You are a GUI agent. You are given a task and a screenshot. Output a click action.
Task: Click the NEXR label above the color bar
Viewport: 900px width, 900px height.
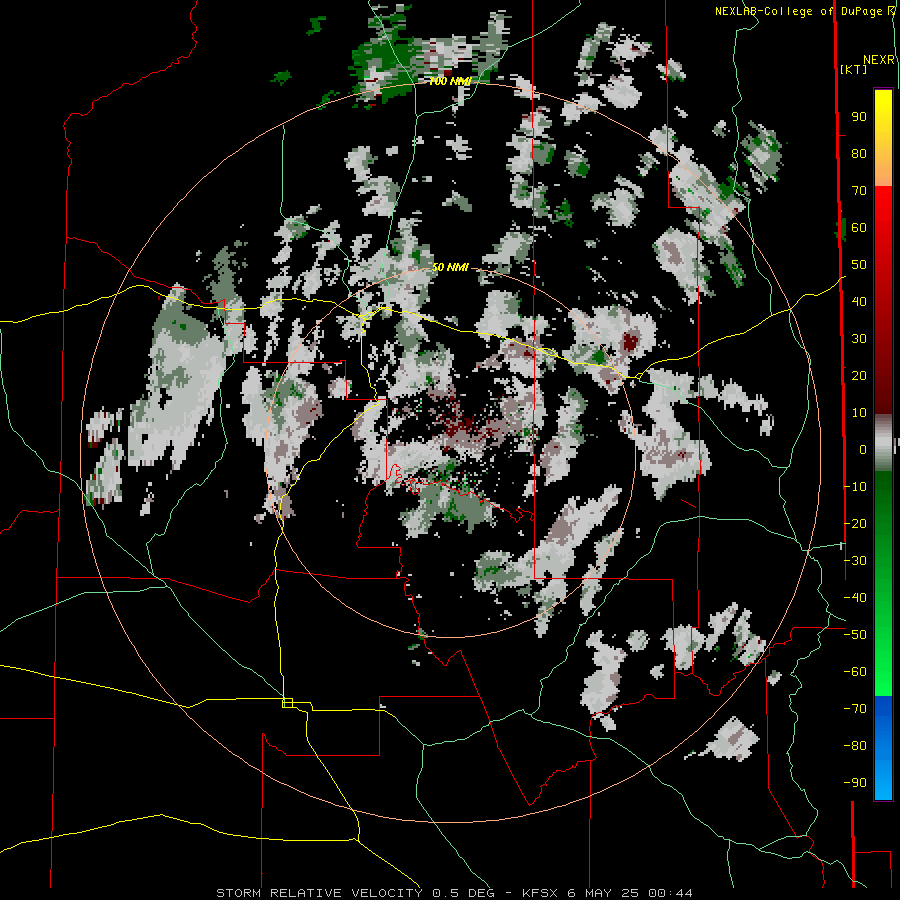[x=879, y=60]
